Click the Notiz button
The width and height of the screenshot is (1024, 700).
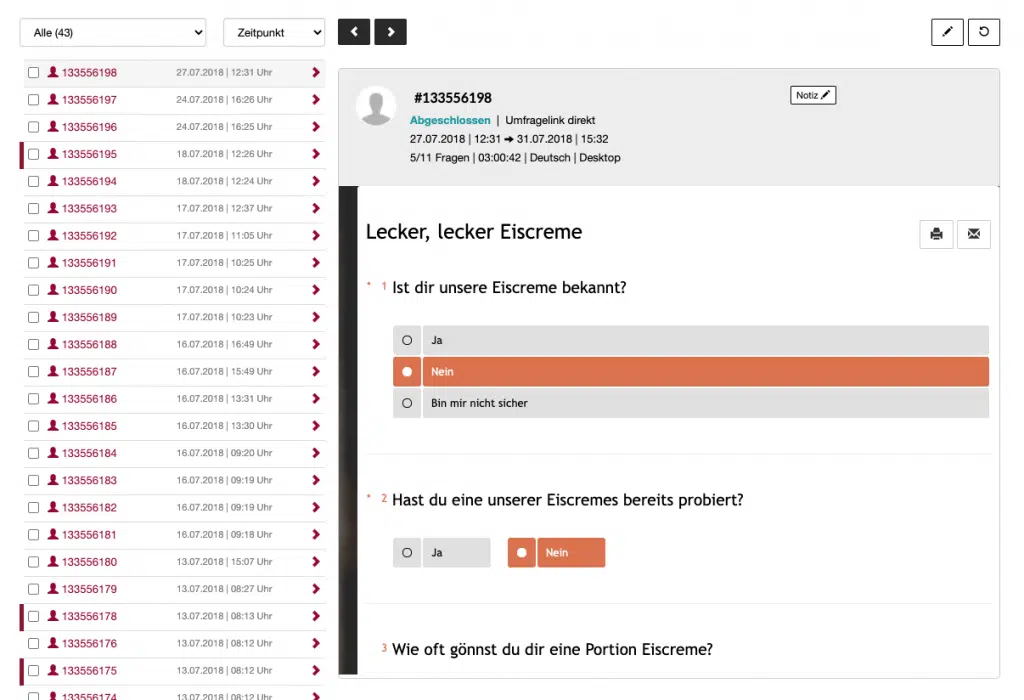(813, 95)
